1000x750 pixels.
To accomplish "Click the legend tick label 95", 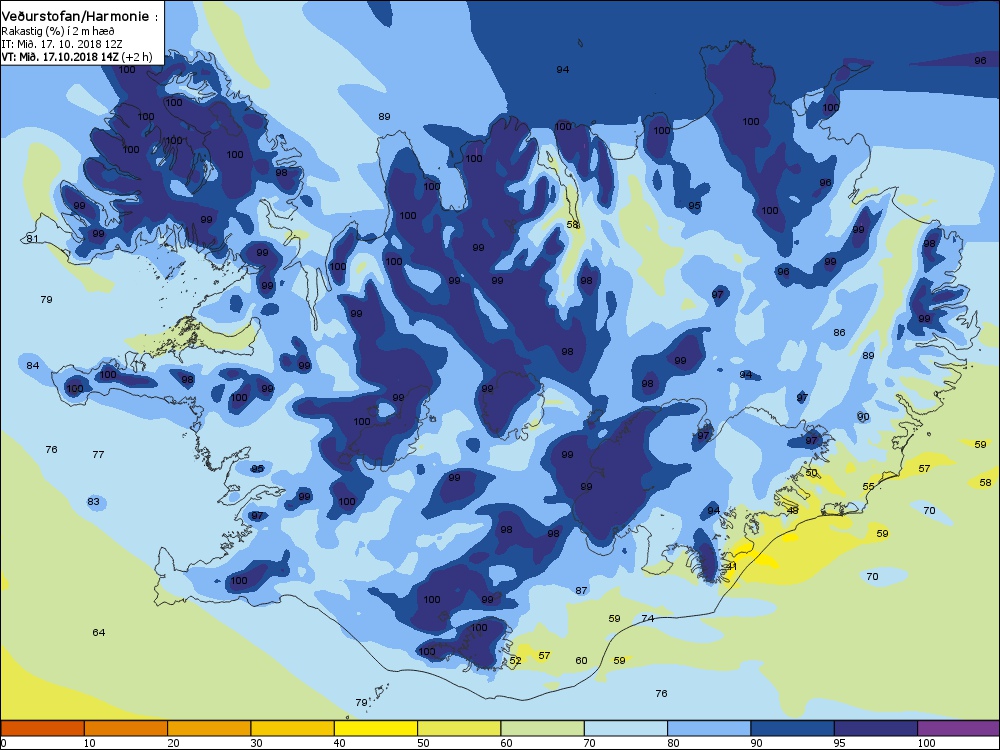I will [x=840, y=743].
